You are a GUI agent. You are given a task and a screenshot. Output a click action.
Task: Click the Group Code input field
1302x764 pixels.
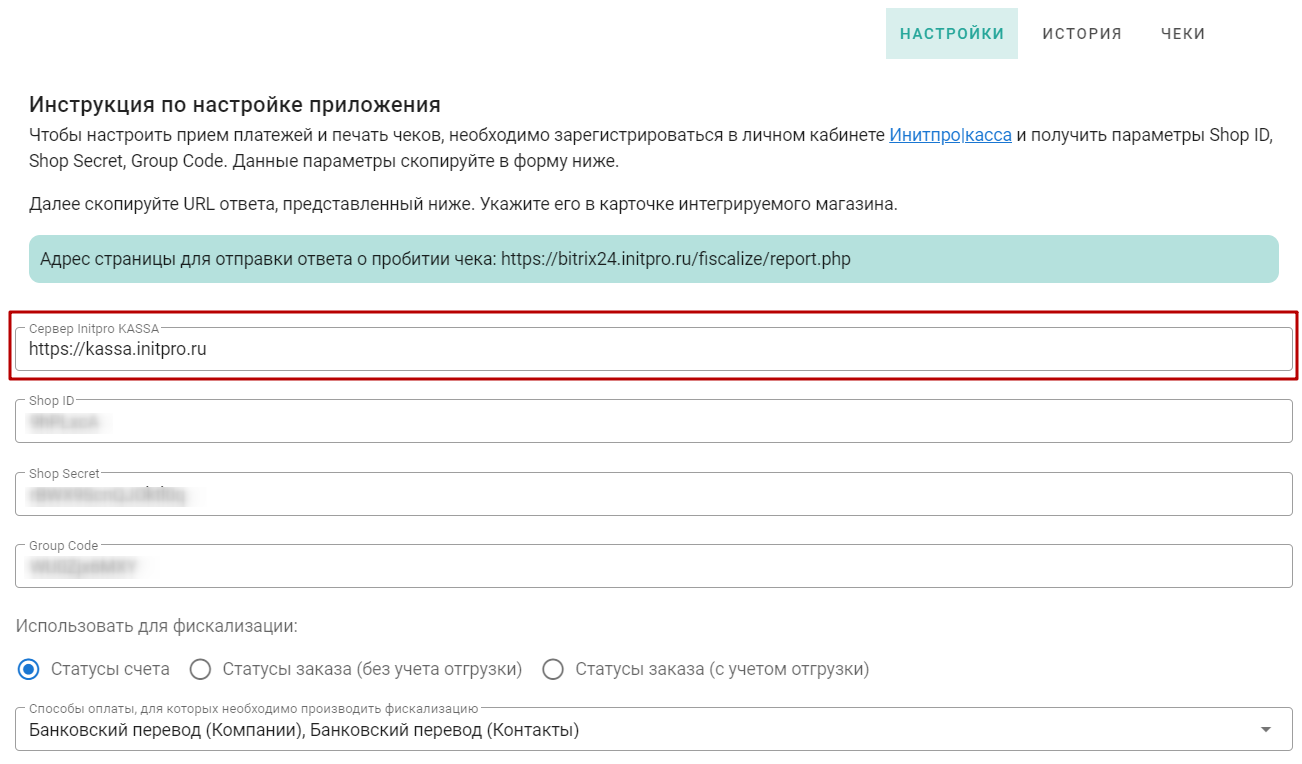coord(654,566)
